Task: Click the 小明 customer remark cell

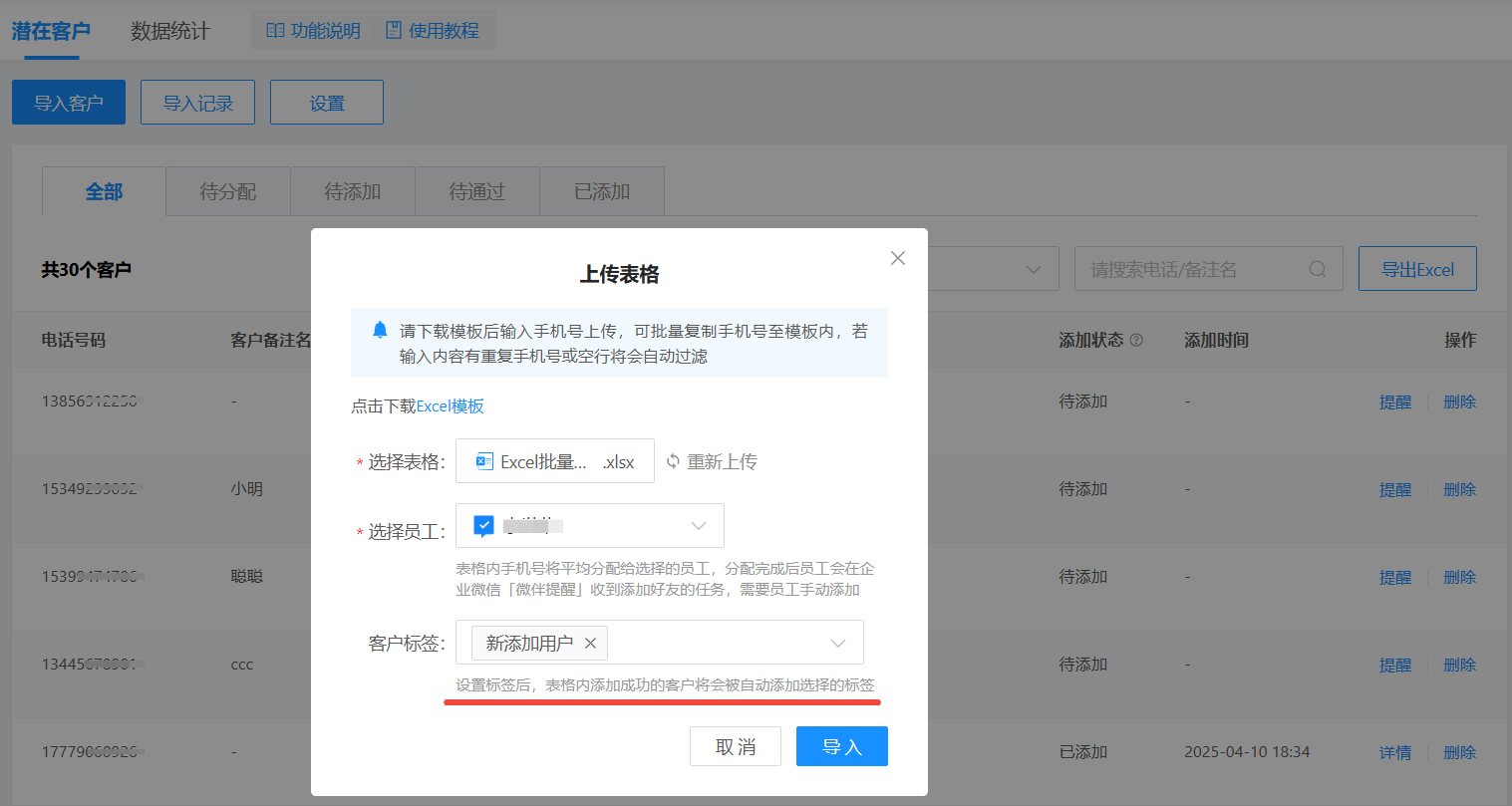Action: click(x=247, y=489)
